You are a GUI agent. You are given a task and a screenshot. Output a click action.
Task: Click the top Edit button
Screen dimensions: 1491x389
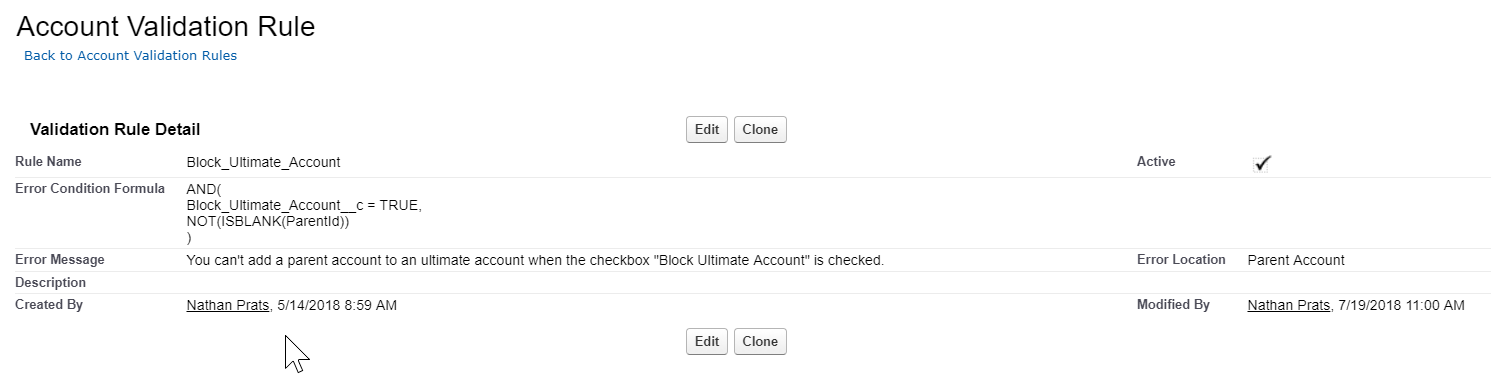point(707,130)
